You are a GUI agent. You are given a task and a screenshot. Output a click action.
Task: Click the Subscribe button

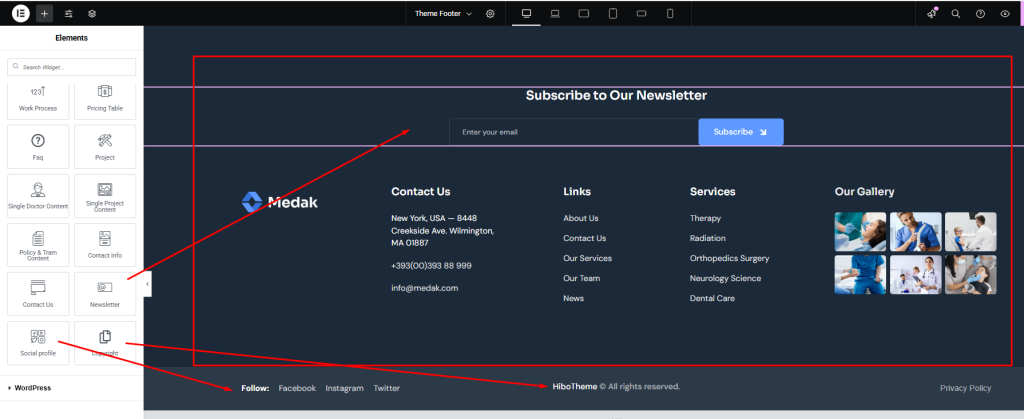[740, 132]
